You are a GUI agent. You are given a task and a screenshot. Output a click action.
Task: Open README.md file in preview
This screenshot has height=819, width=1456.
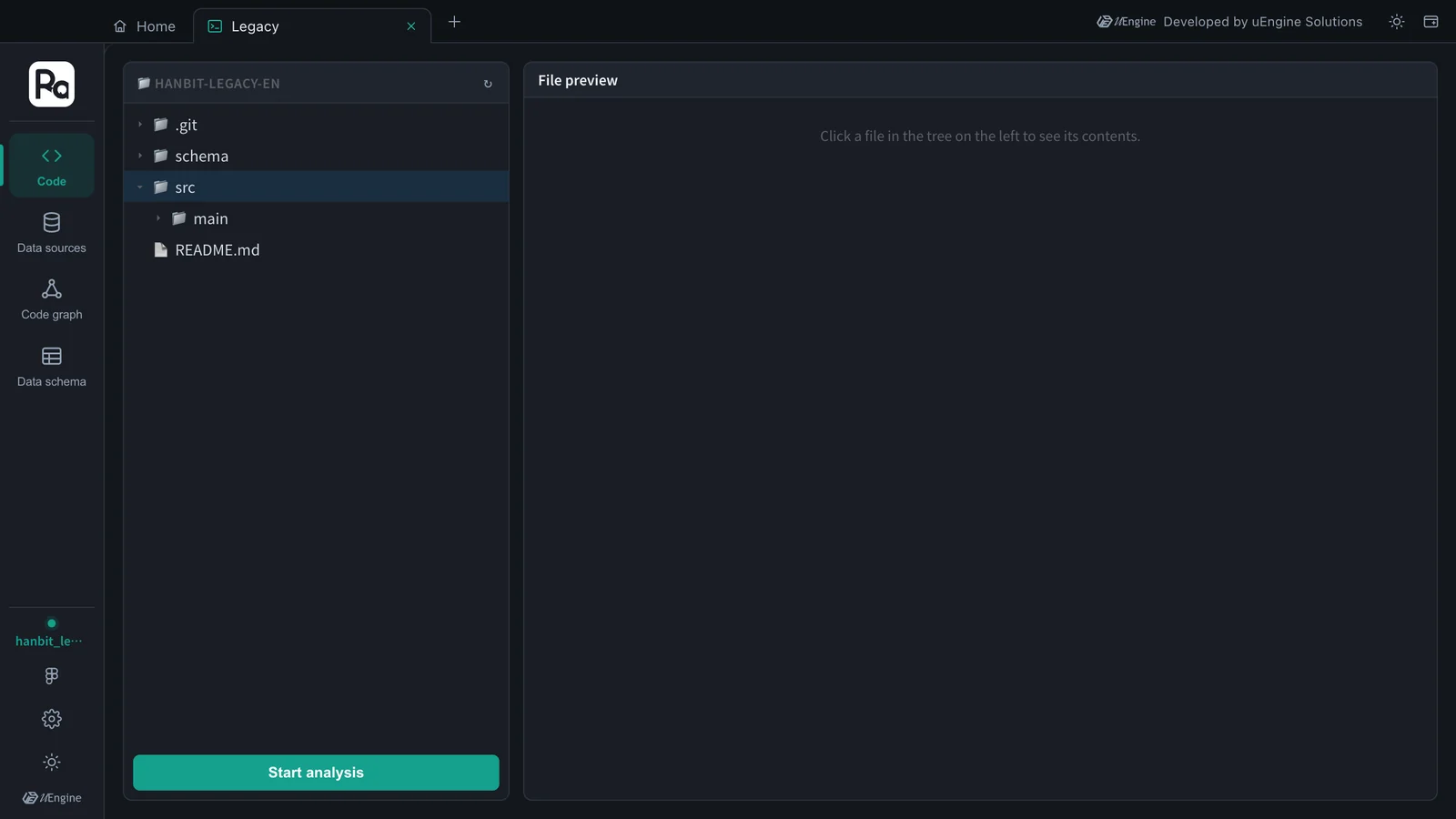click(x=316, y=249)
